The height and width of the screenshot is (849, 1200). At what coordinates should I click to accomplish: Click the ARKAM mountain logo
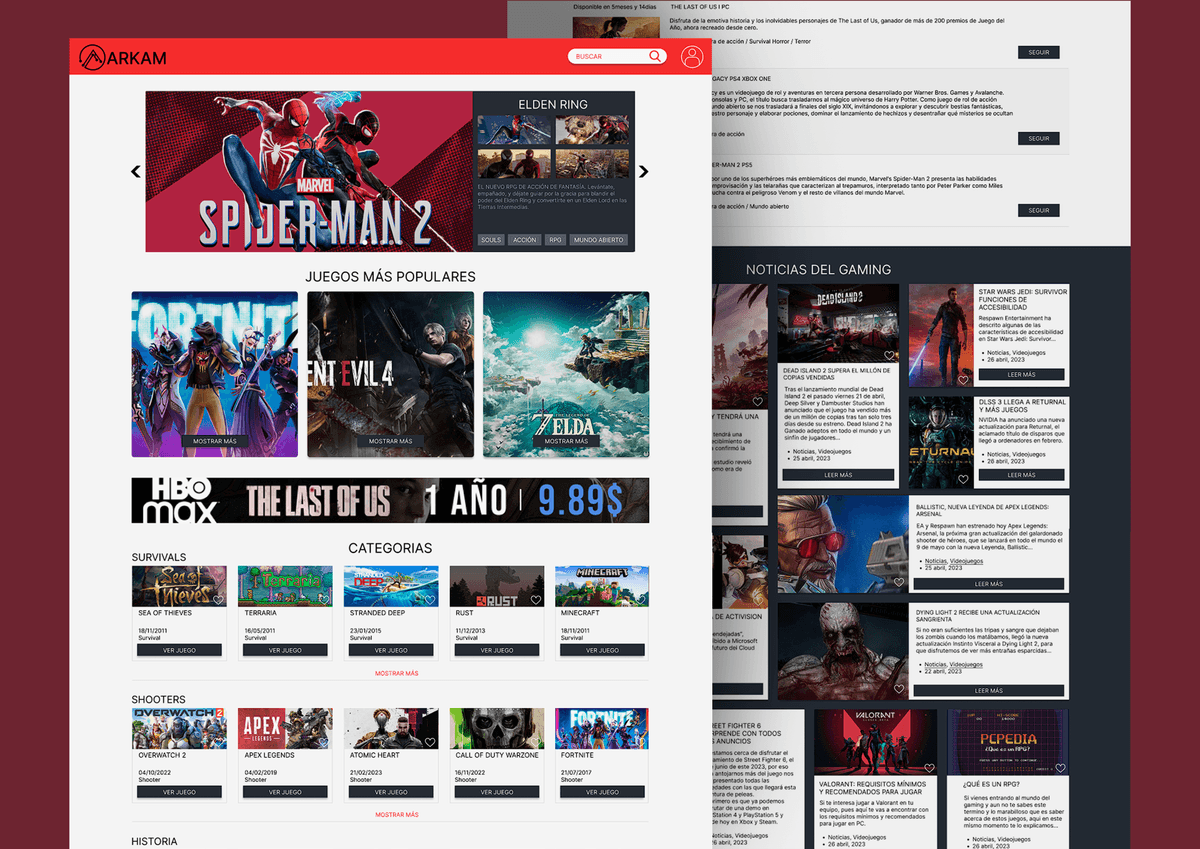tap(94, 57)
